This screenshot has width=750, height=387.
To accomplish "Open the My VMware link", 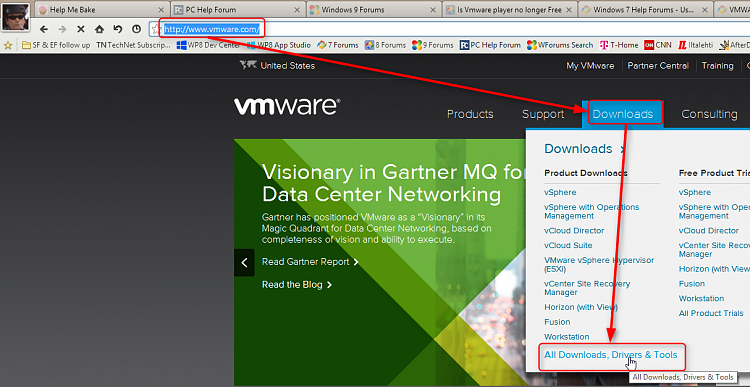I will point(590,66).
